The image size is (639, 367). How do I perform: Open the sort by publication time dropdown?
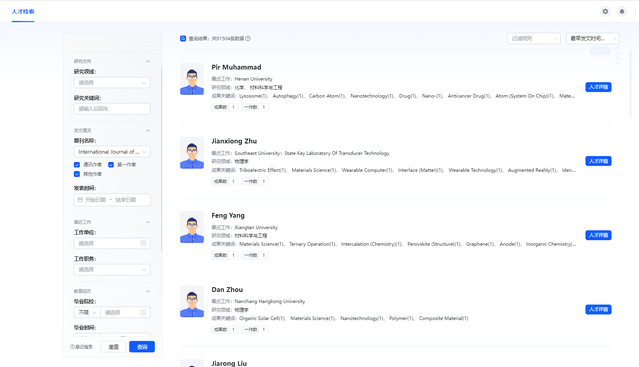[x=593, y=38]
